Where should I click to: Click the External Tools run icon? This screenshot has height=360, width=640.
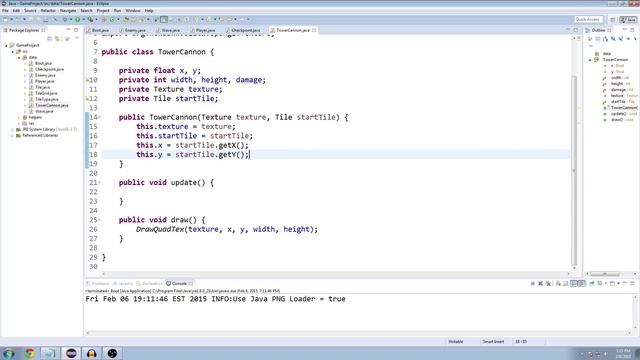[x=91, y=19]
